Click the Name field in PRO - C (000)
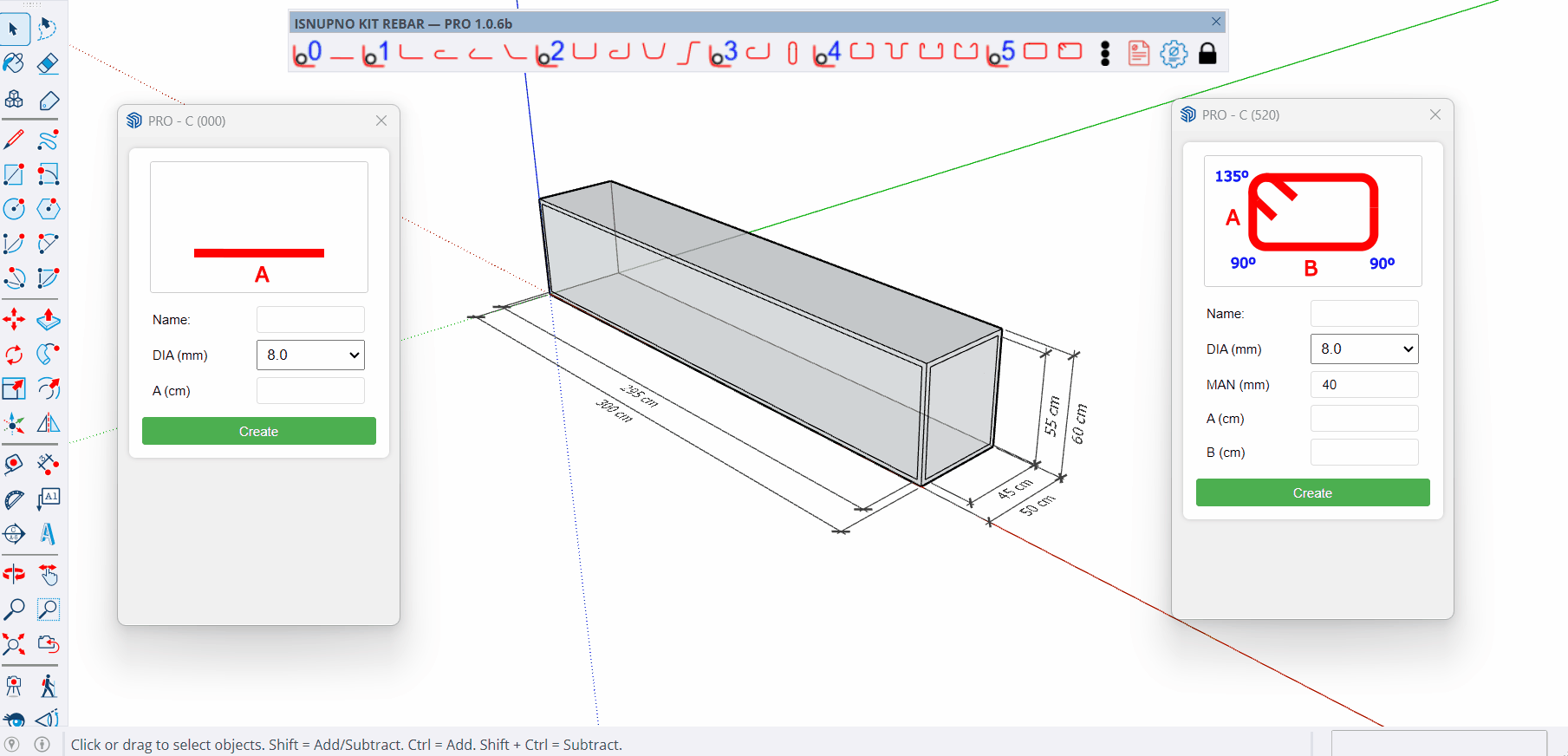 310,319
